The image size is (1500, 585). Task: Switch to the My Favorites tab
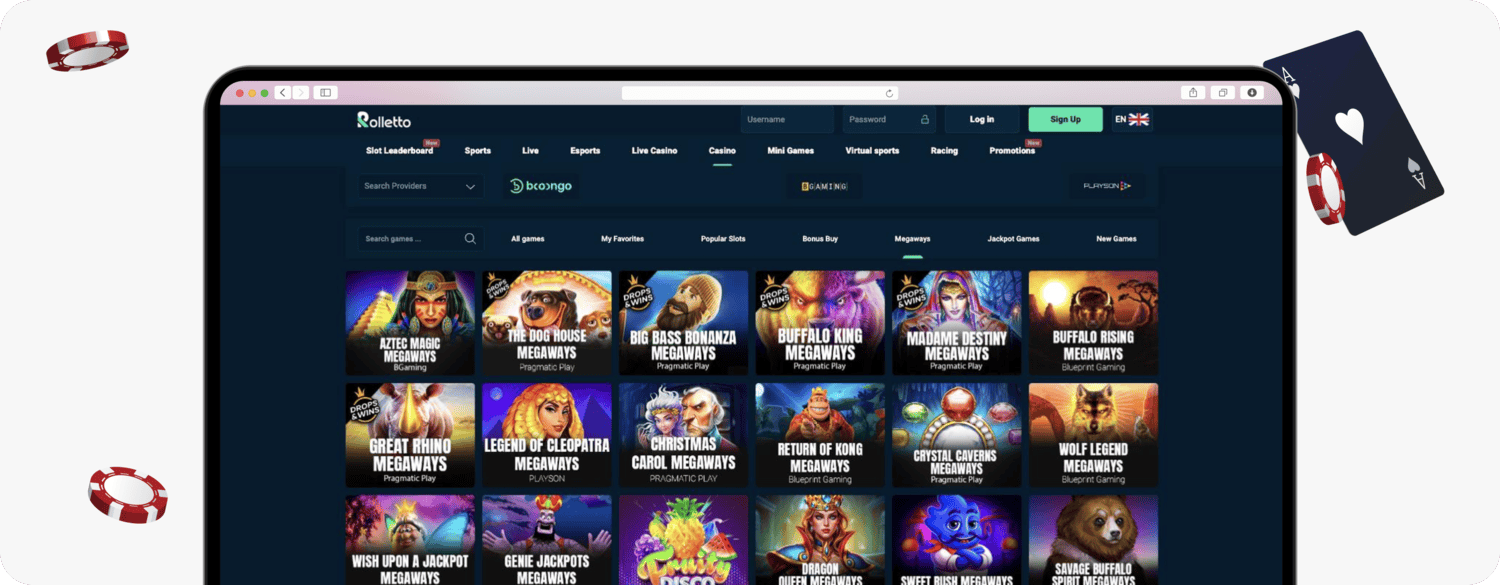click(x=622, y=239)
